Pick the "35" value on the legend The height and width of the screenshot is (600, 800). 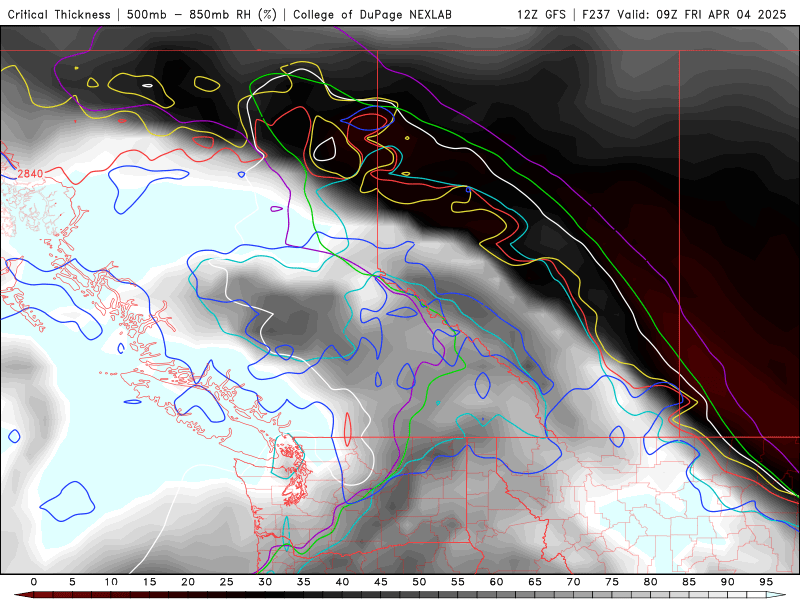(x=304, y=582)
